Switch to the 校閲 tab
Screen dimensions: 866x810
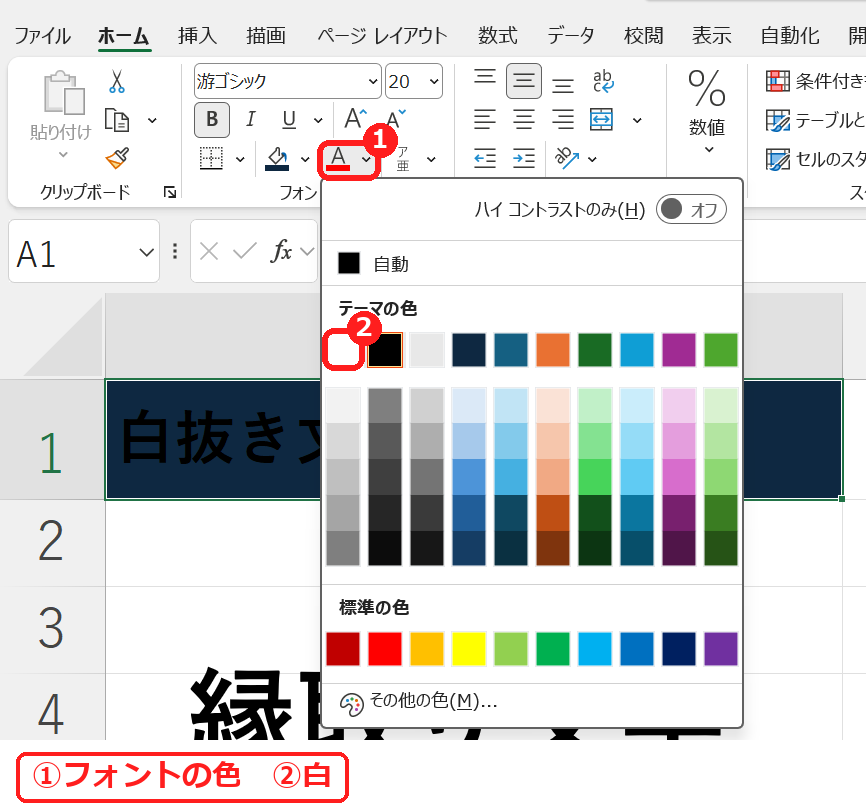click(643, 36)
